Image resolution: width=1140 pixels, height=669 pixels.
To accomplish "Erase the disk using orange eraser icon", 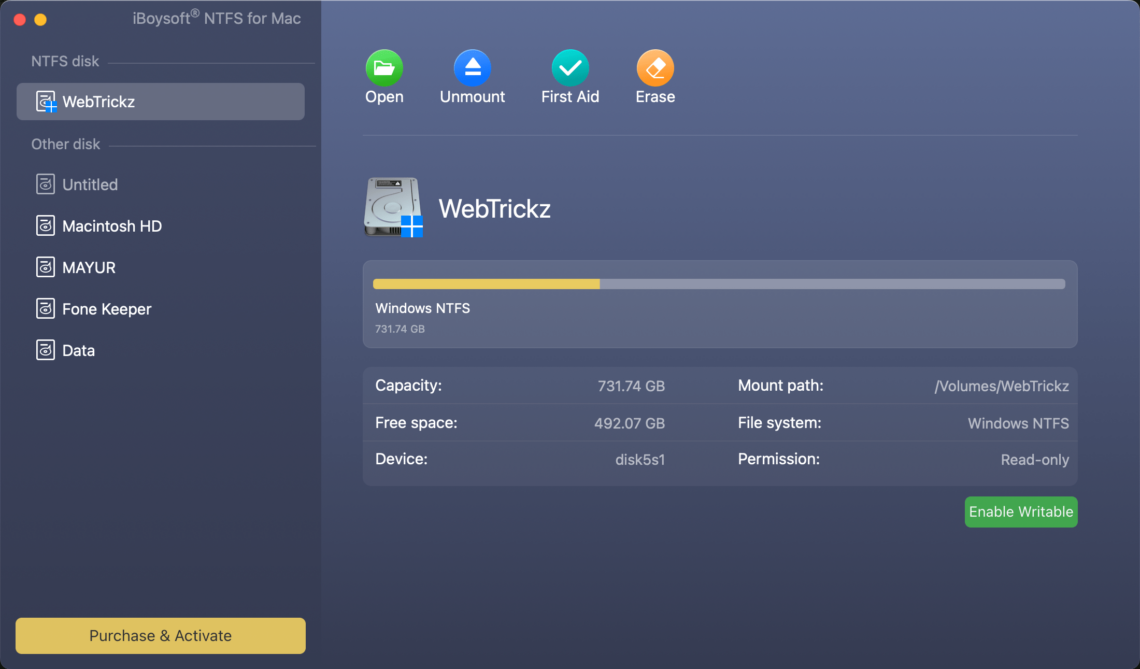I will [x=655, y=68].
